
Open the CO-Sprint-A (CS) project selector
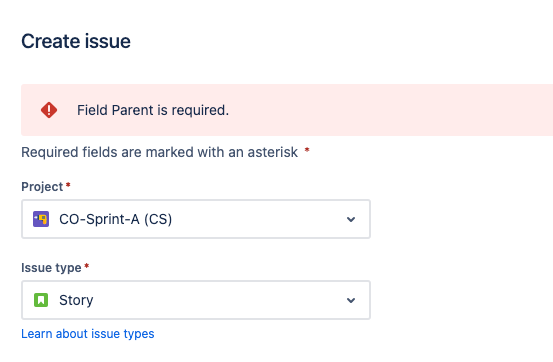[196, 219]
